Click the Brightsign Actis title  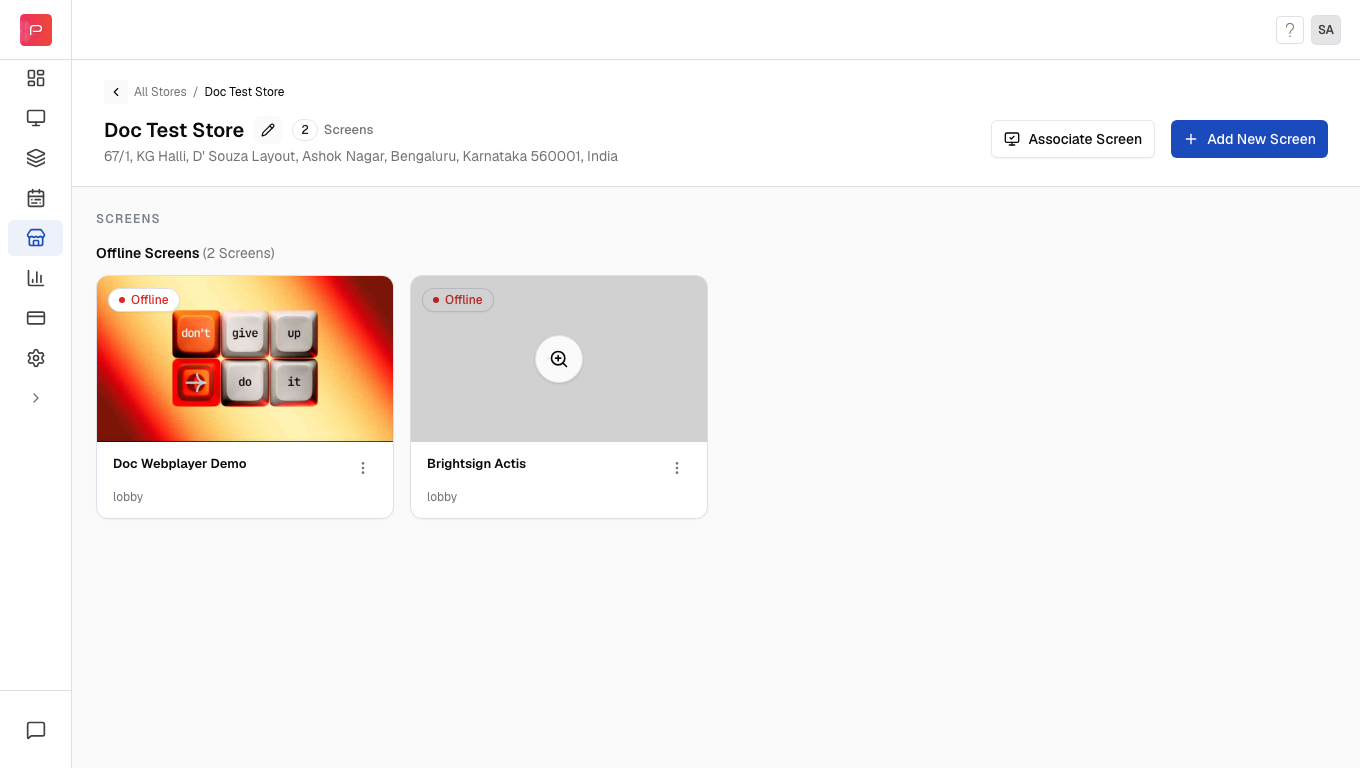[476, 464]
